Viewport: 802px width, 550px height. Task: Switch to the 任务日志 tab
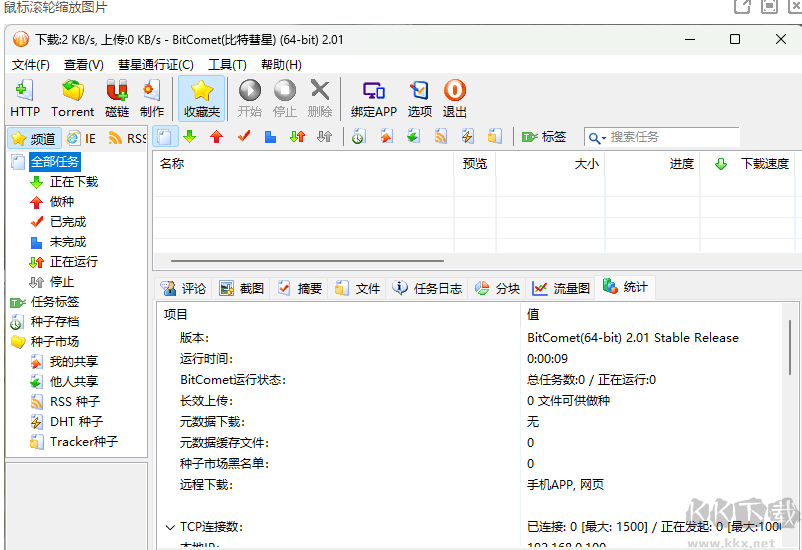427,289
